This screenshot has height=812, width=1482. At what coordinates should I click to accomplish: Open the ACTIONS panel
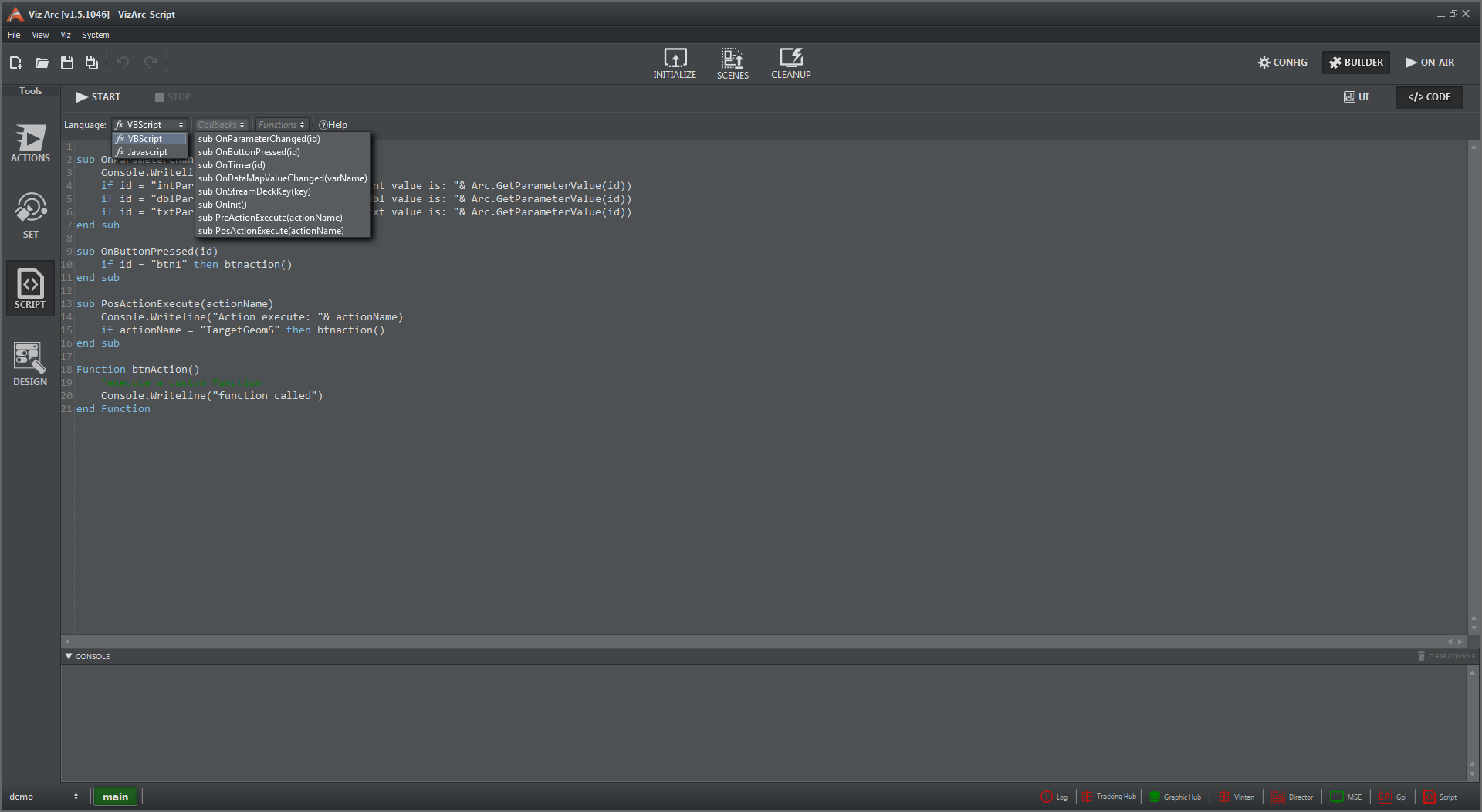pyautogui.click(x=30, y=144)
